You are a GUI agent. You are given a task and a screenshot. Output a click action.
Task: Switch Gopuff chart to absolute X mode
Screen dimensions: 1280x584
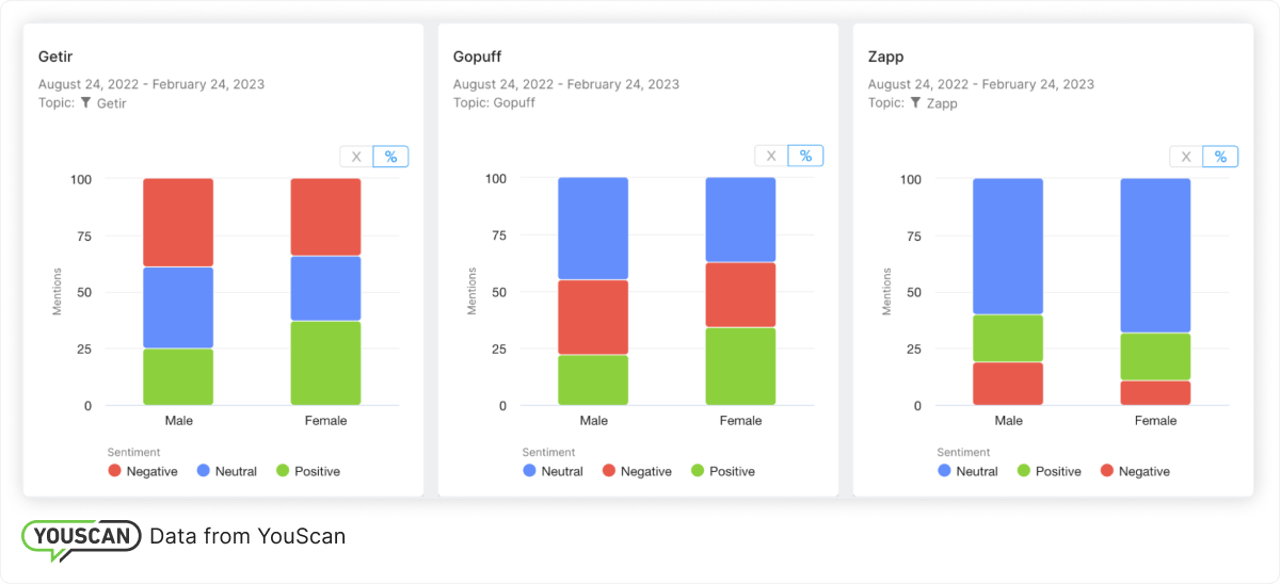(x=771, y=156)
